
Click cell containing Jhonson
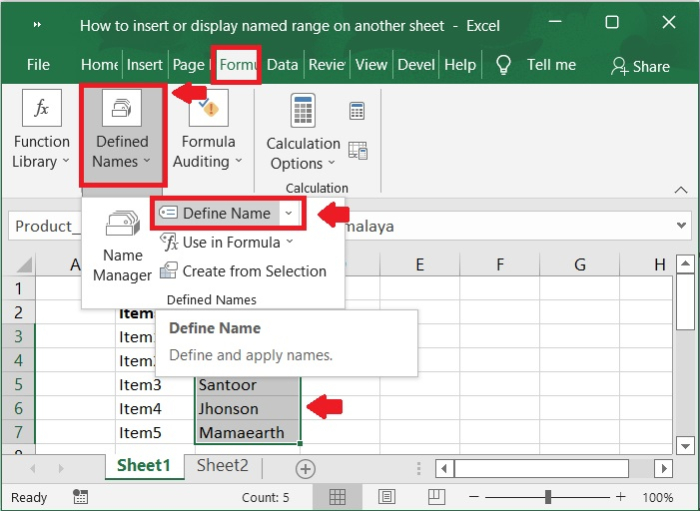(248, 408)
